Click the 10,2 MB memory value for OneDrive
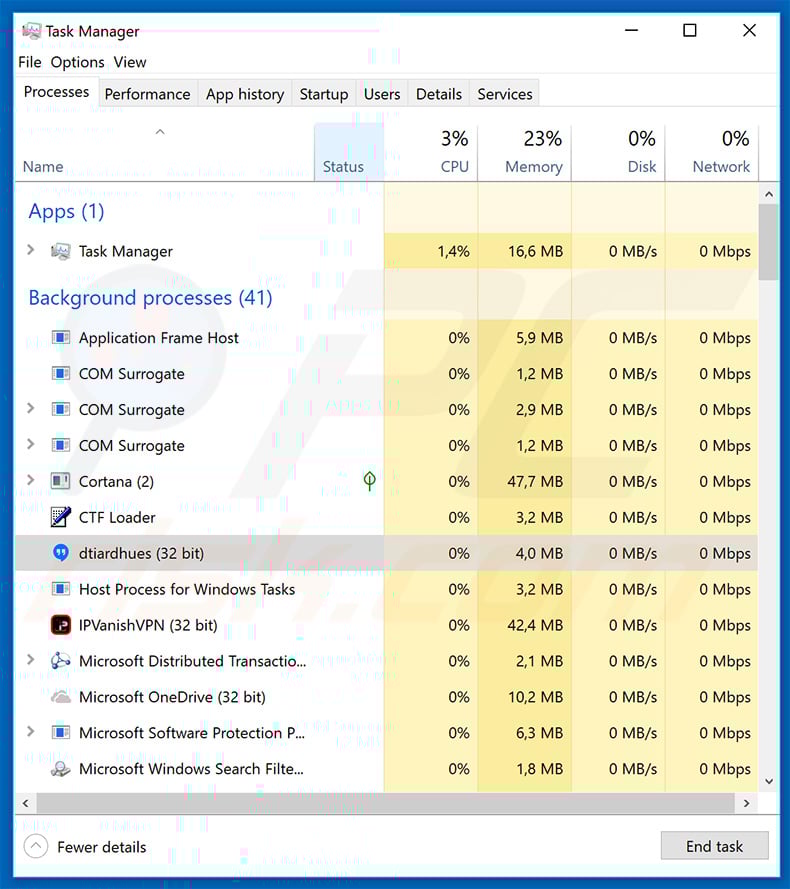The height and width of the screenshot is (889, 790). point(535,697)
